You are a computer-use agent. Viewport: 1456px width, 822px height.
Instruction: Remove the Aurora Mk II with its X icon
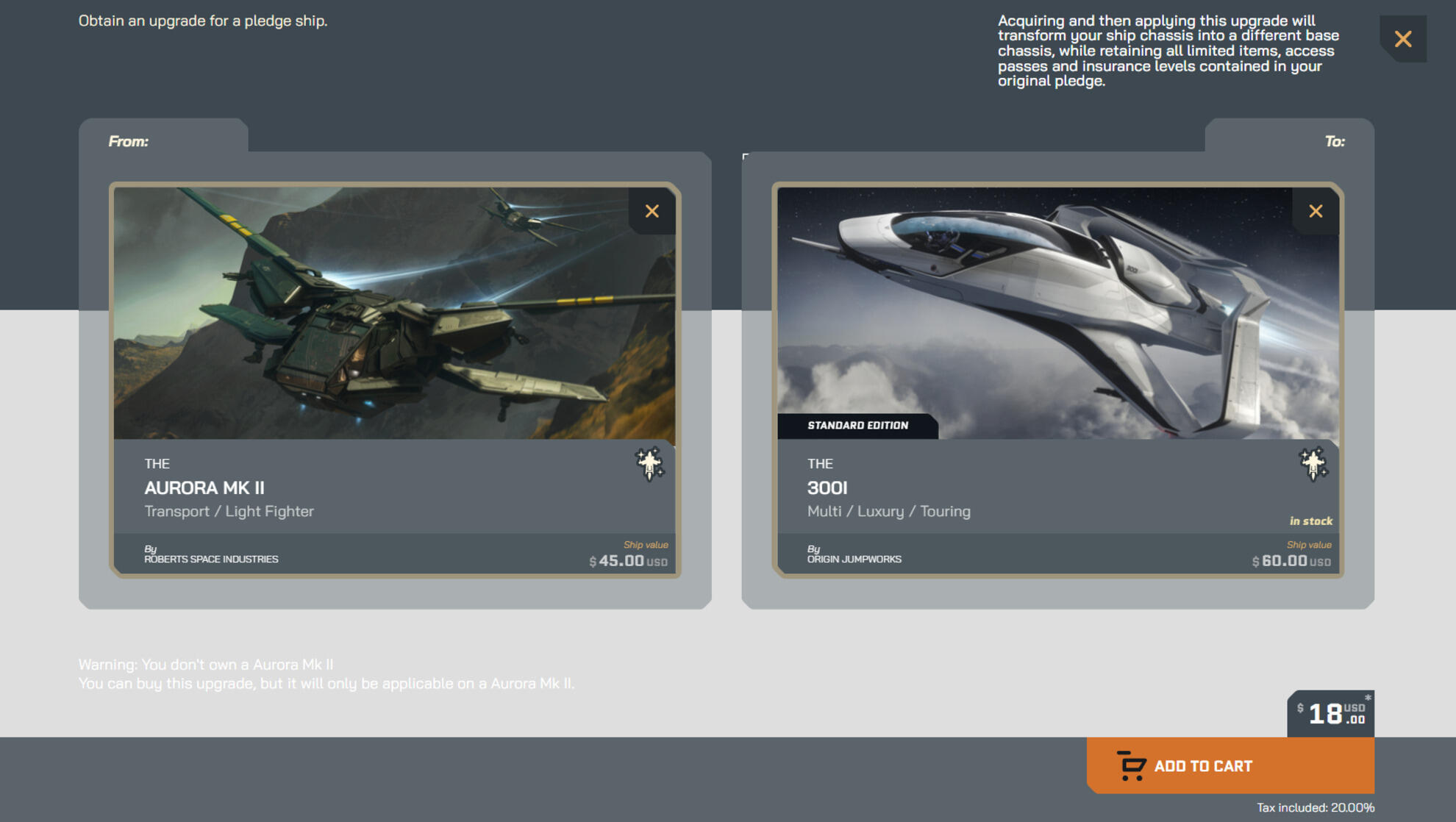tap(651, 211)
